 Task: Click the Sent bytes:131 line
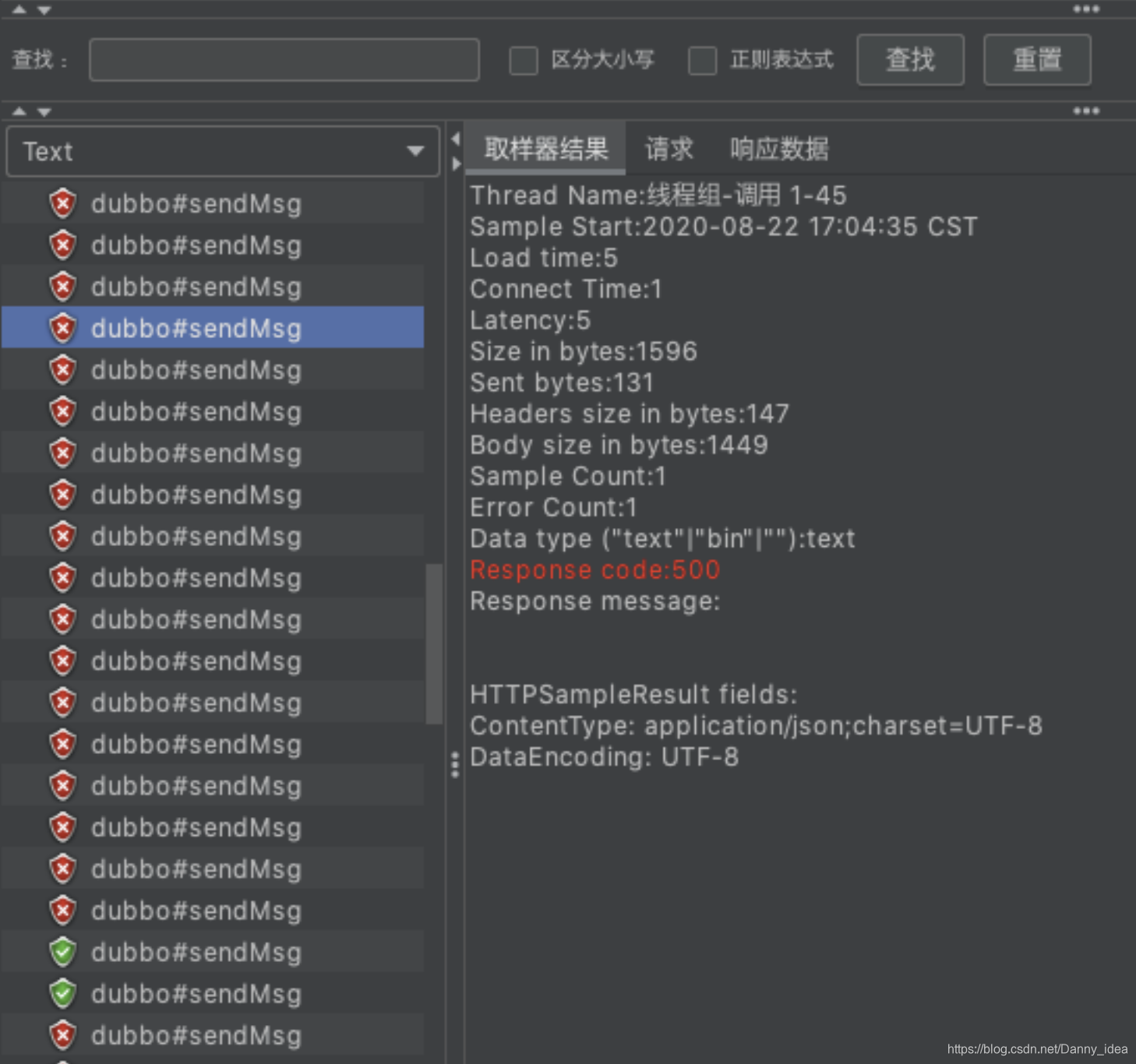[x=562, y=382]
